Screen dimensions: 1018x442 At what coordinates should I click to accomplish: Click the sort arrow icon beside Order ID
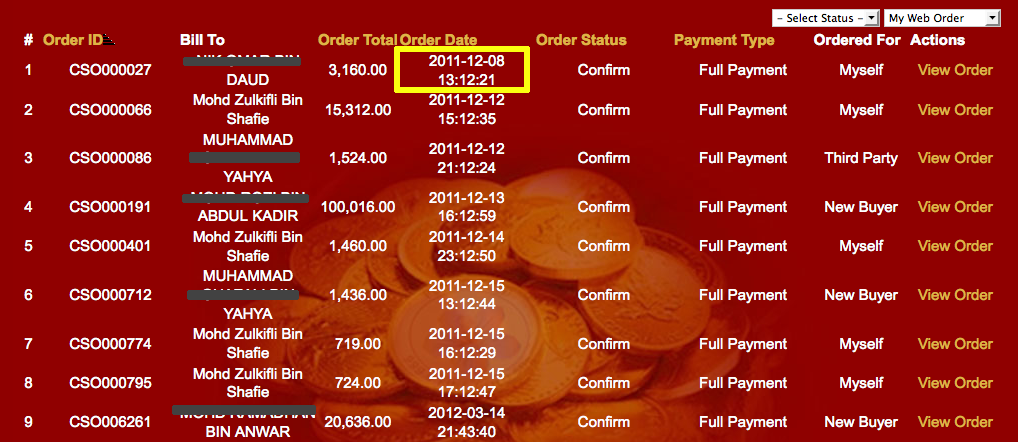click(x=110, y=41)
